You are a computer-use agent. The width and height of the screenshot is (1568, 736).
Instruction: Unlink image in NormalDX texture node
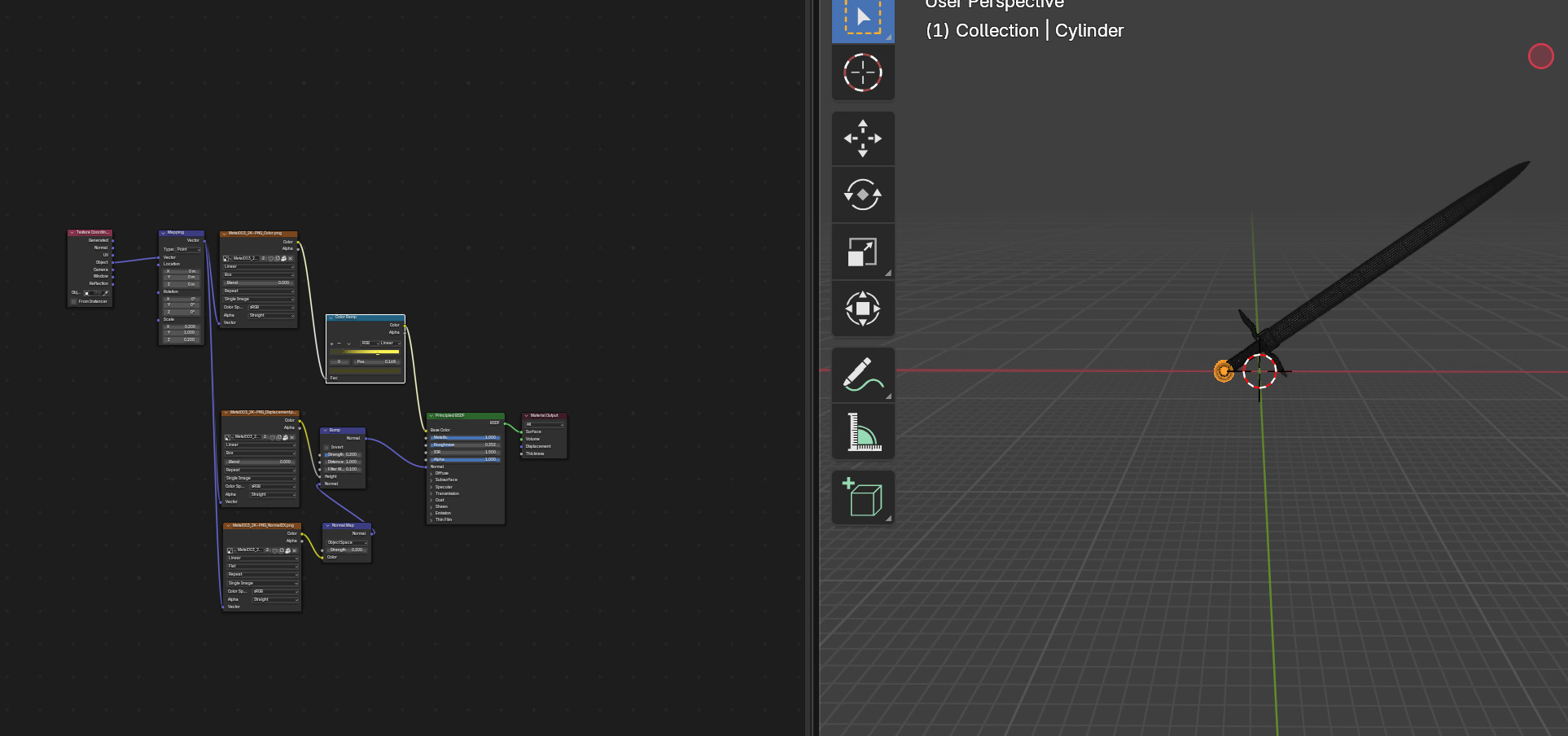click(x=295, y=550)
